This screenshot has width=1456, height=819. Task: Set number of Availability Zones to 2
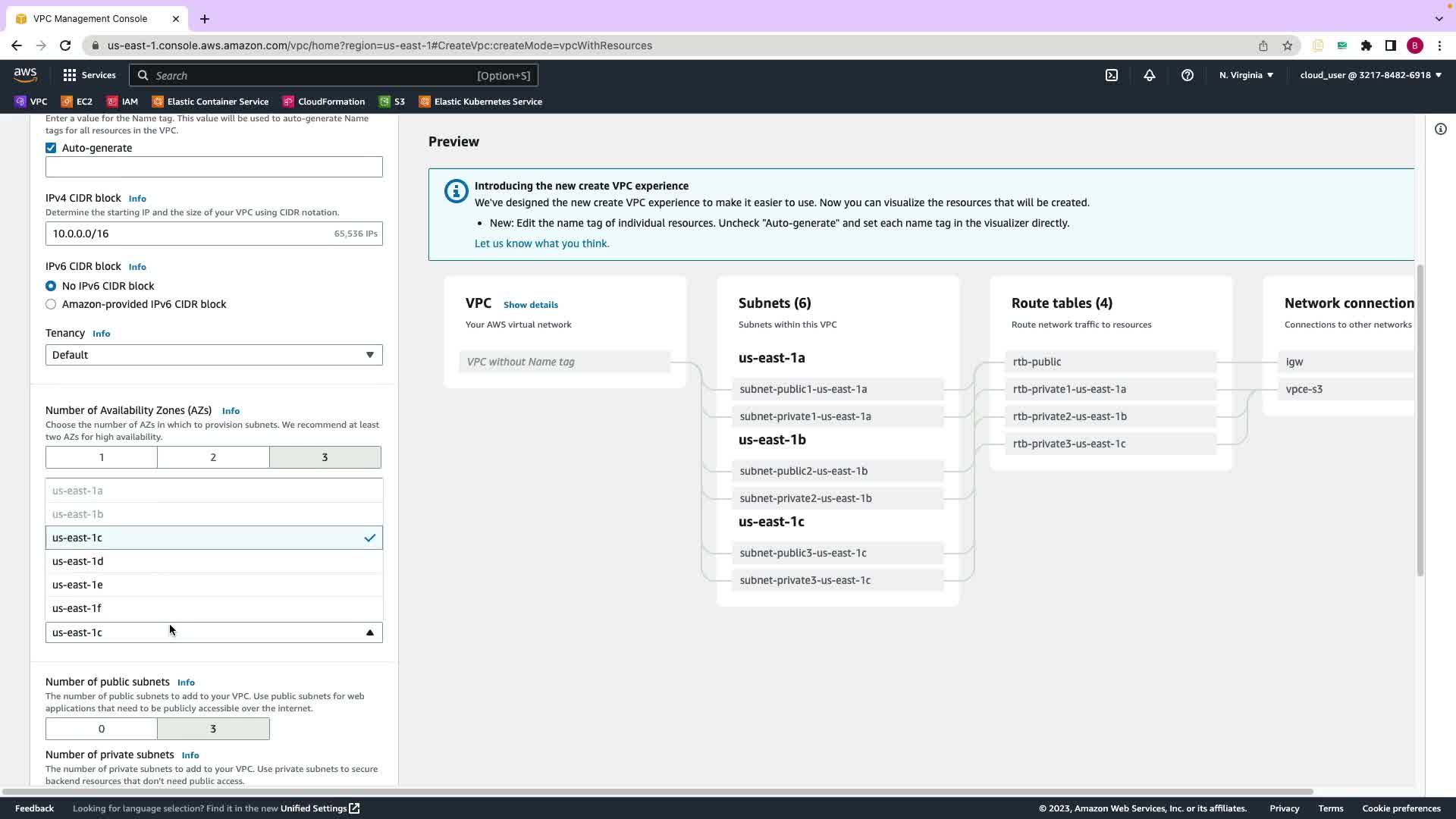[x=213, y=457]
